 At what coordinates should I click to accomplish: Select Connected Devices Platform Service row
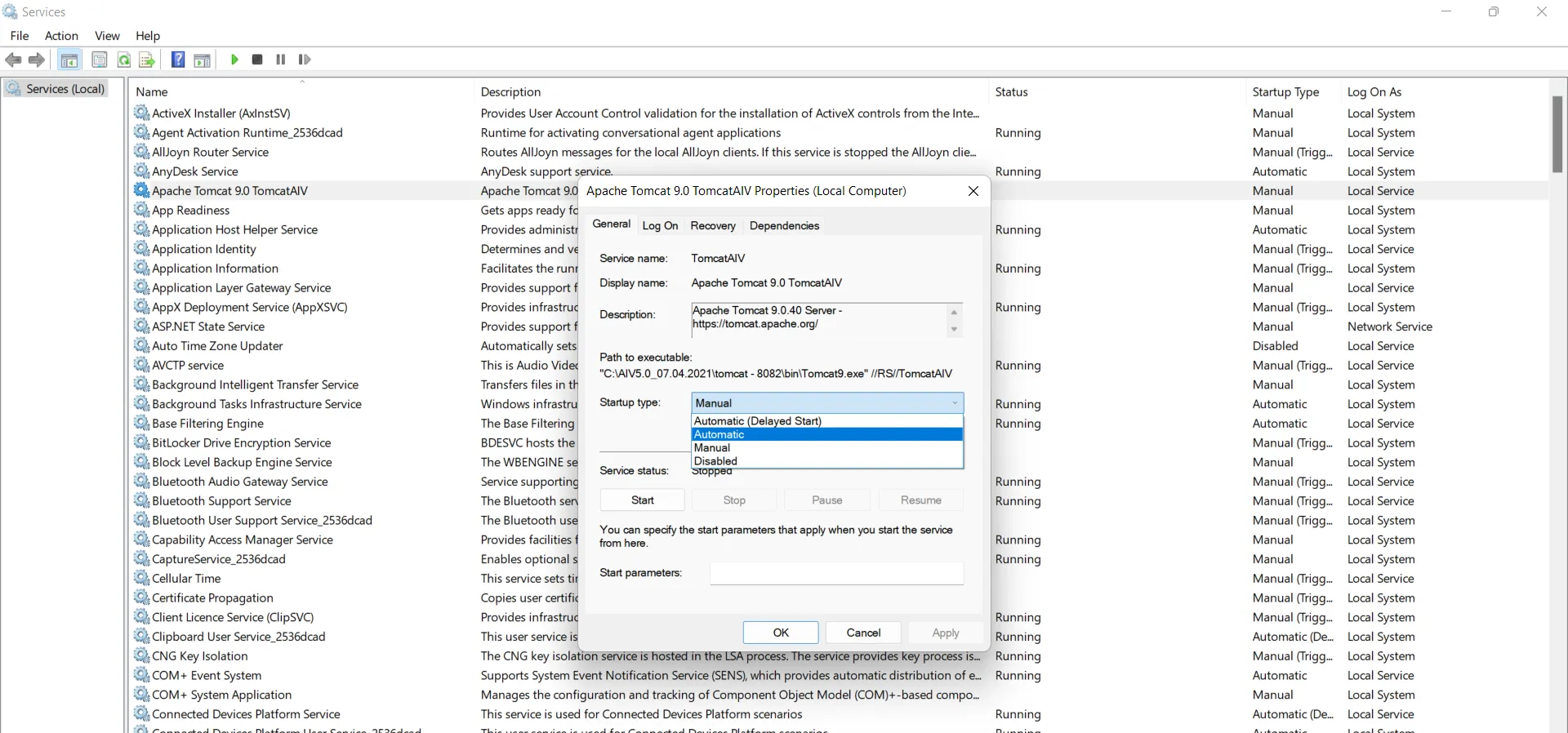tap(840, 713)
